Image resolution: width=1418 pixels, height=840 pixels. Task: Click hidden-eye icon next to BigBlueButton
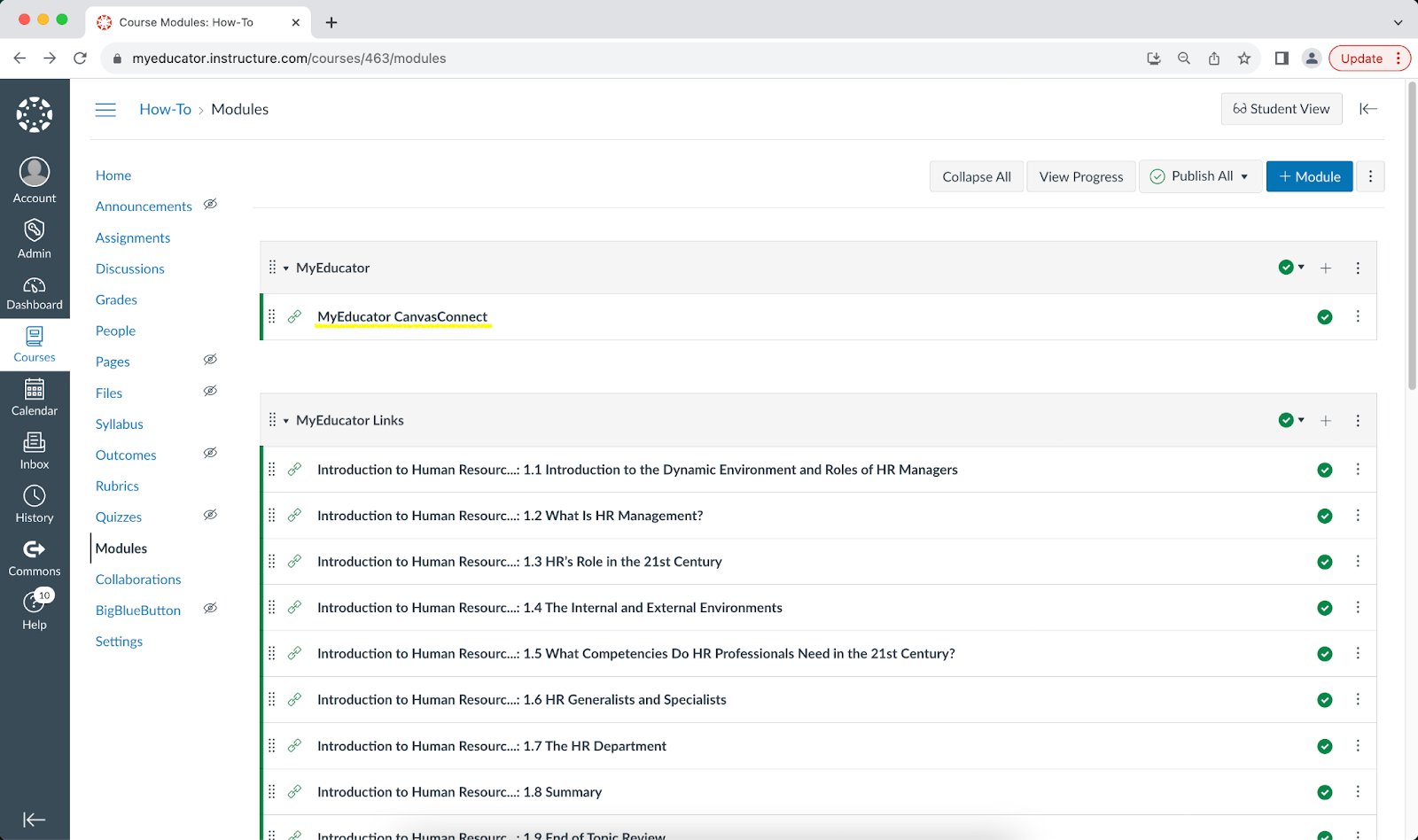210,609
